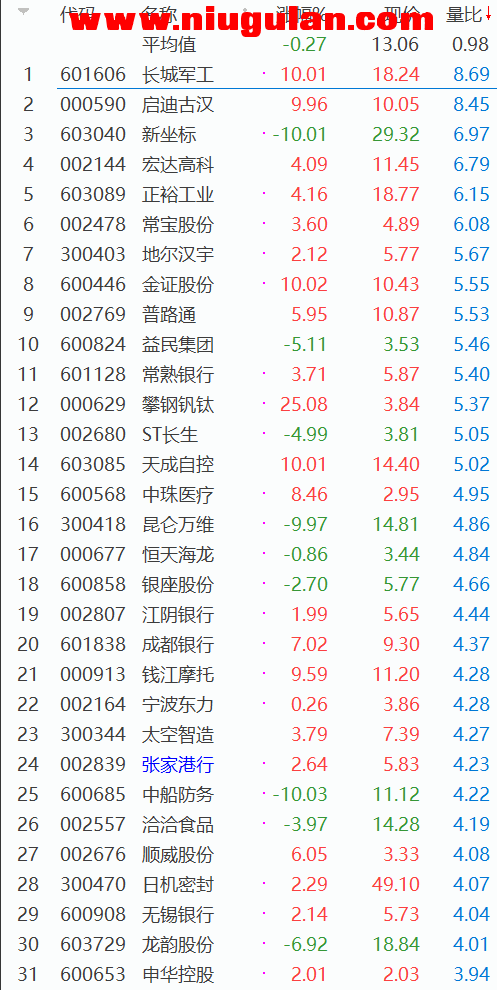Open the highlighted 张家港行 stock
Viewport: 497px width, 990px height.
[178, 765]
